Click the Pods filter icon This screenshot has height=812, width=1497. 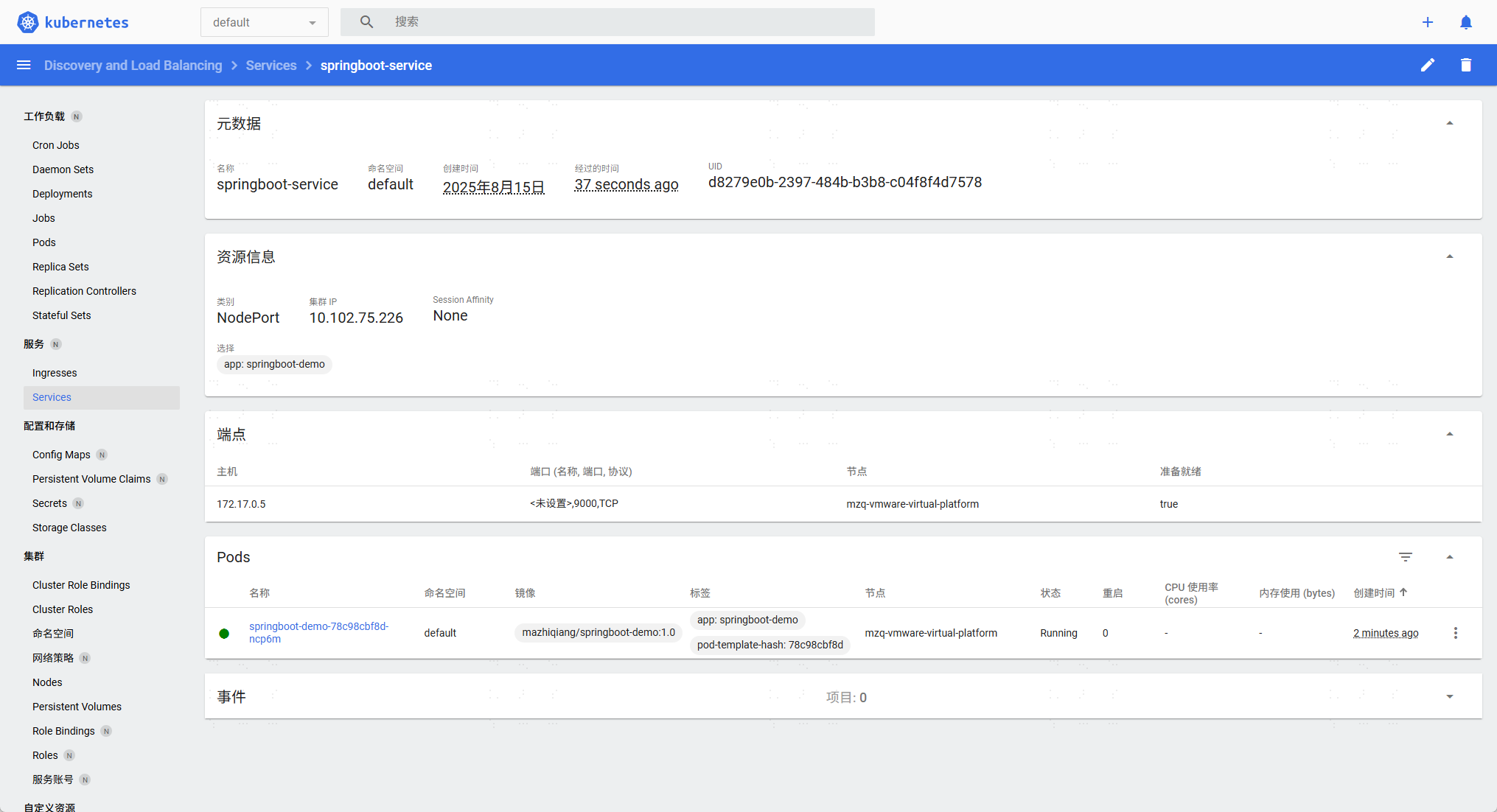pyautogui.click(x=1406, y=557)
